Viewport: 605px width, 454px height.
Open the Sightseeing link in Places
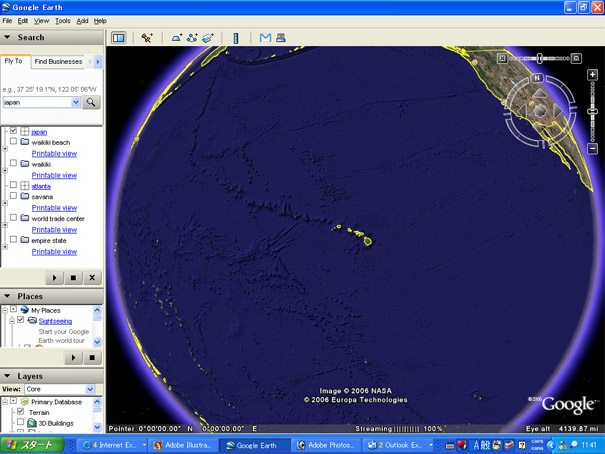pyautogui.click(x=55, y=321)
